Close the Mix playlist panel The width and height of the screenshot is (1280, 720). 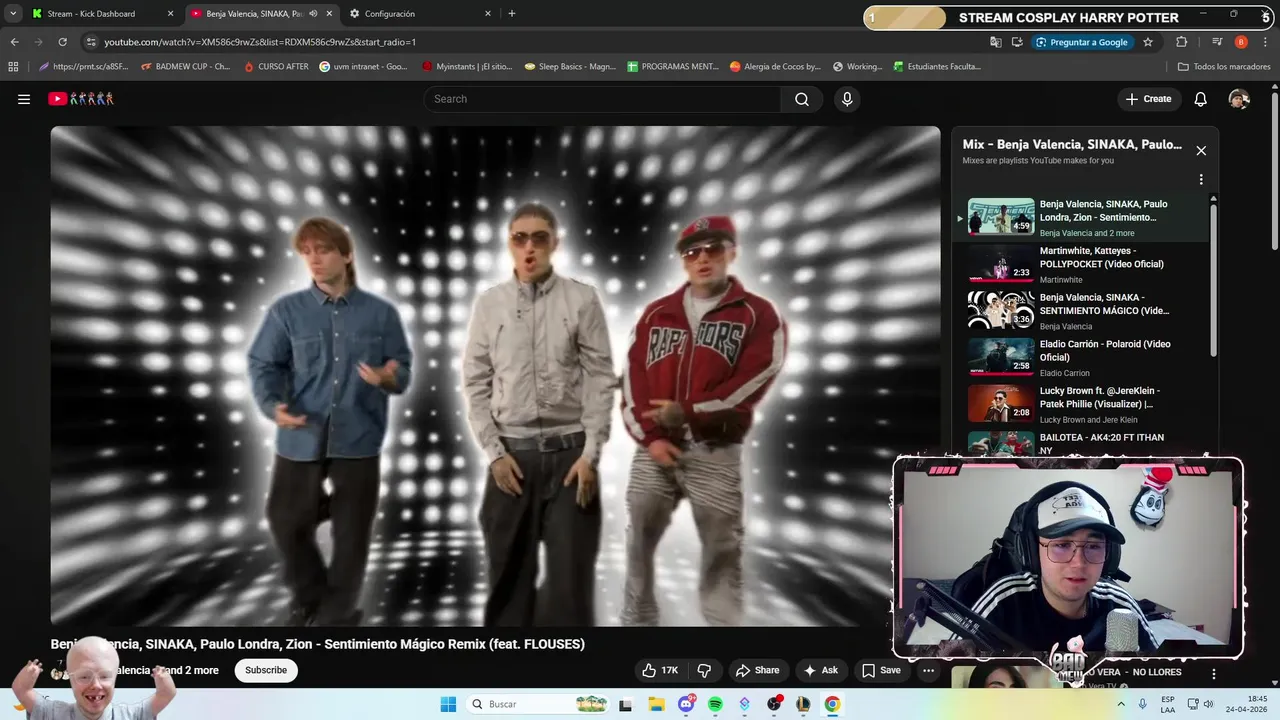(1201, 151)
